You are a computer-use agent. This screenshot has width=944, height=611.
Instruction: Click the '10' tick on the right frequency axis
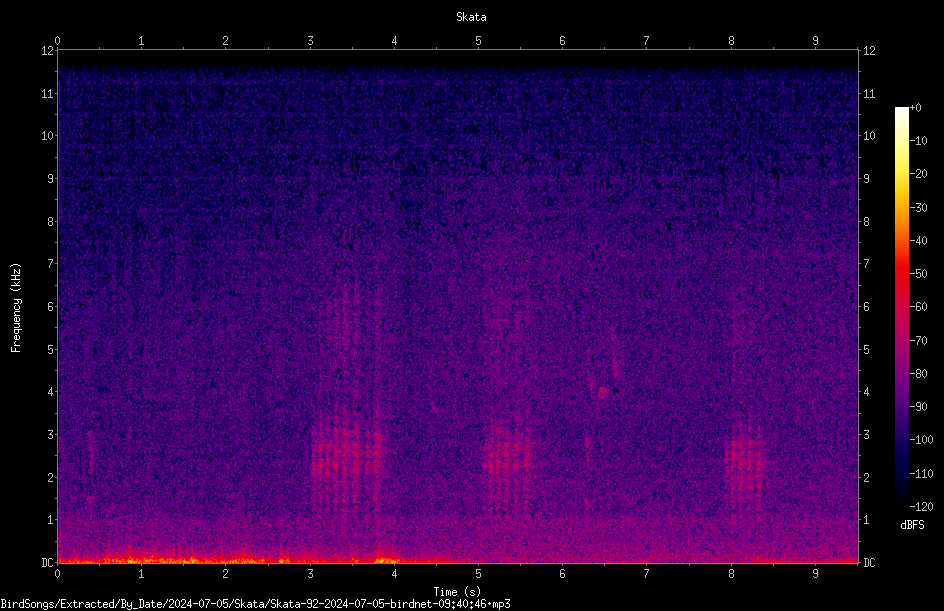(x=869, y=136)
